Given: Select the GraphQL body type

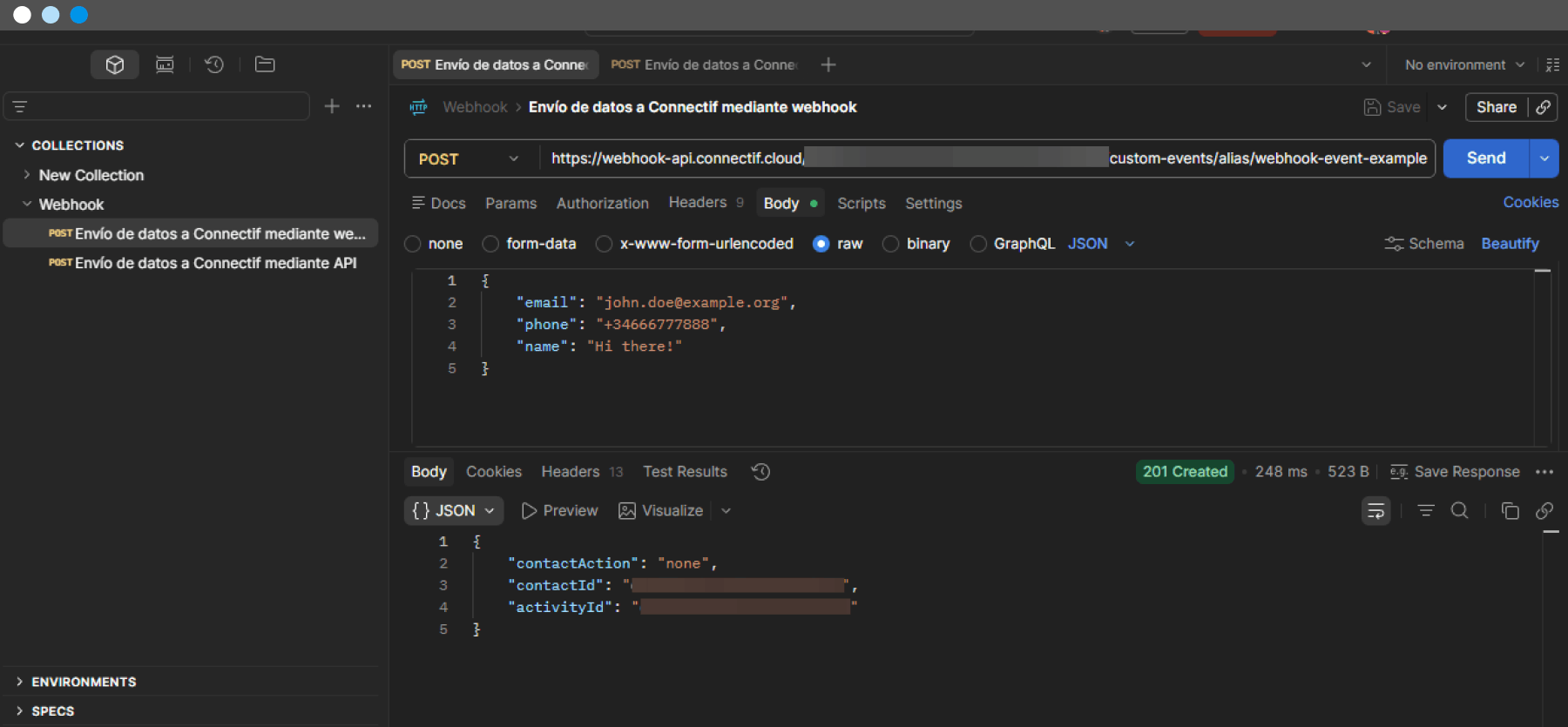Looking at the screenshot, I should tap(1012, 244).
